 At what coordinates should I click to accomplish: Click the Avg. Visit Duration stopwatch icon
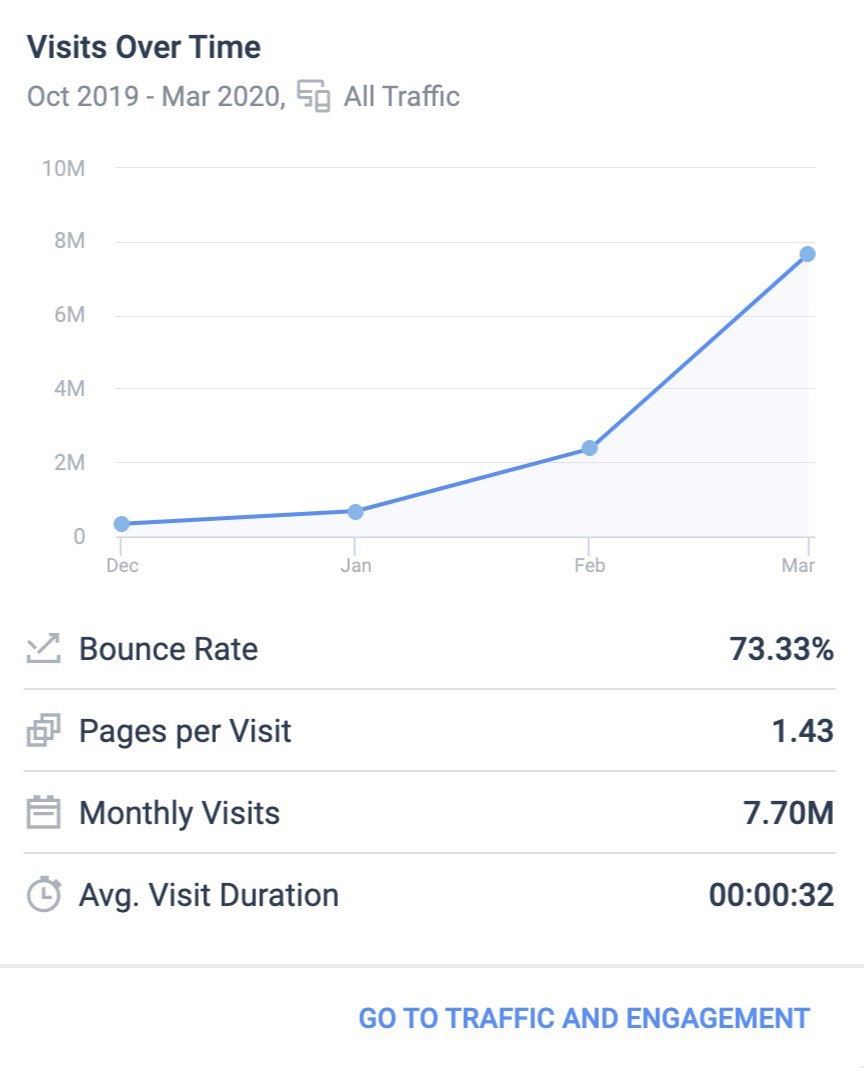[44, 894]
